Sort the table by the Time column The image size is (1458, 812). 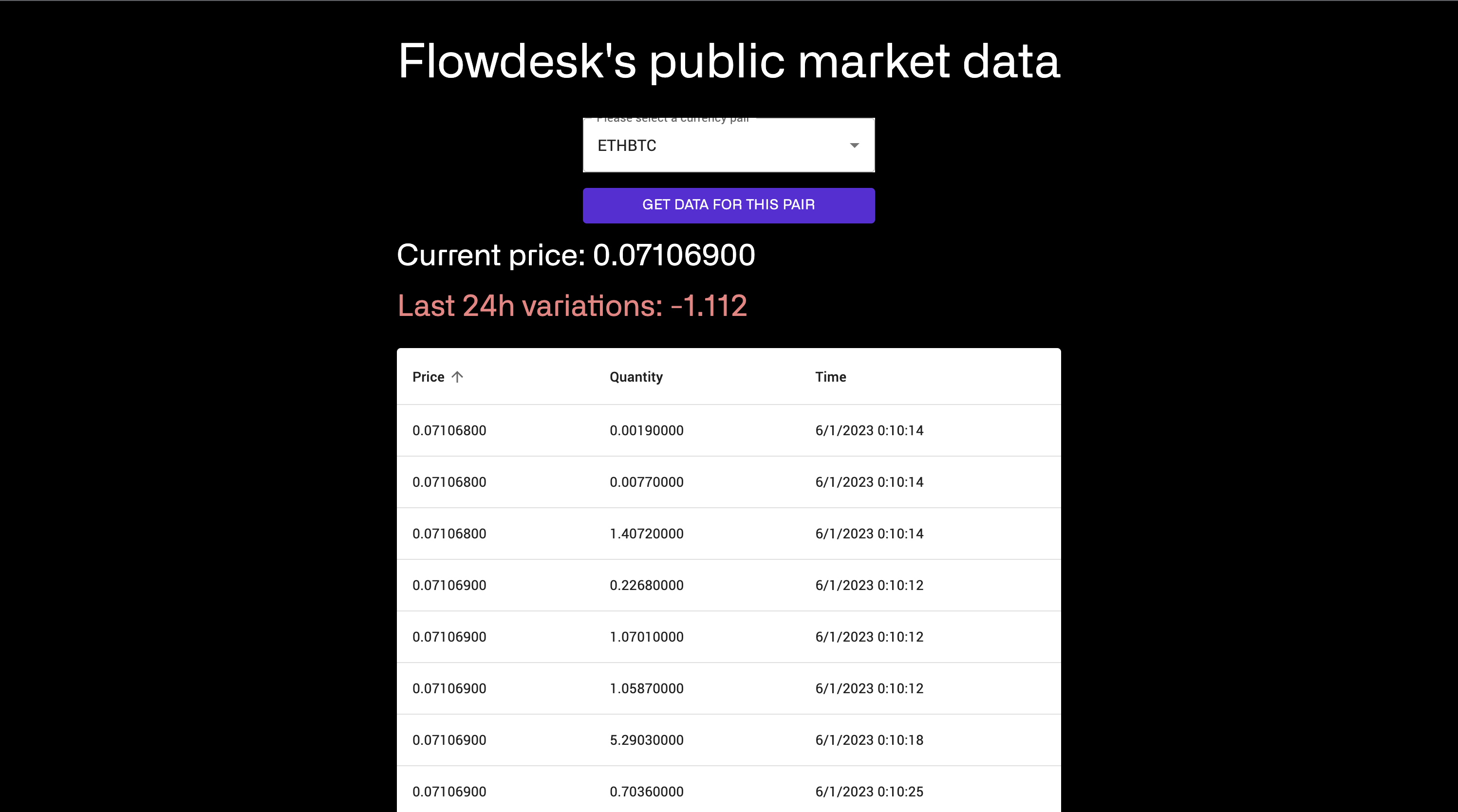coord(830,377)
